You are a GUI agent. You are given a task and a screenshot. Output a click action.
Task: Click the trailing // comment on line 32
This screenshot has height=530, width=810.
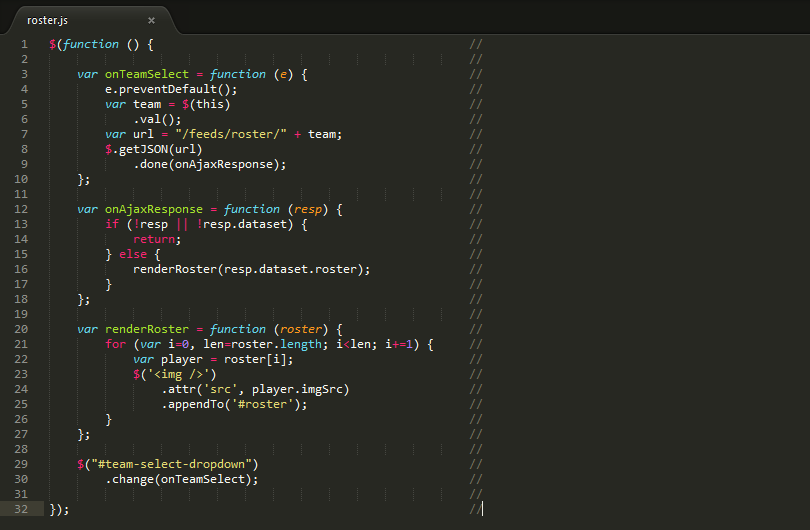click(x=475, y=509)
